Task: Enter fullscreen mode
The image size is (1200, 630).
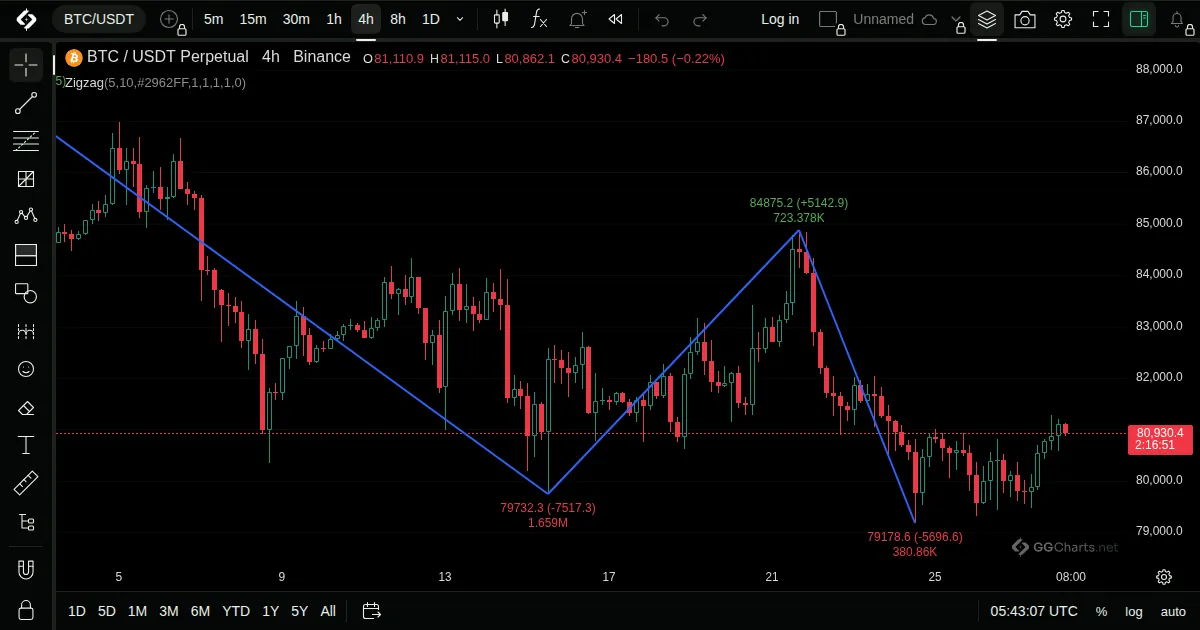Action: pyautogui.click(x=1101, y=19)
